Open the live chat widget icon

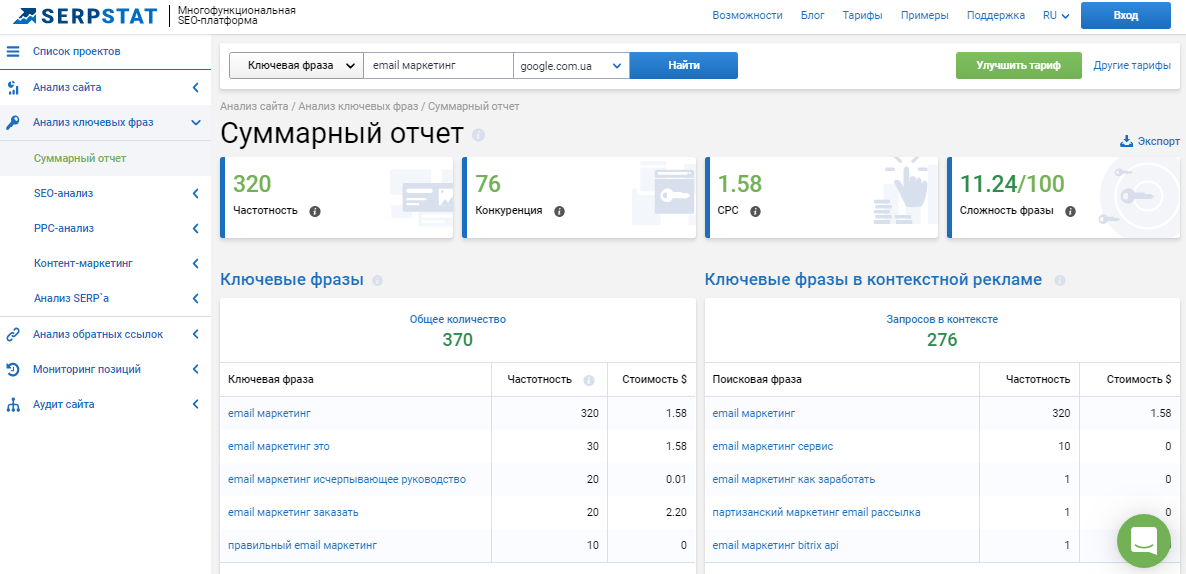coord(1143,541)
